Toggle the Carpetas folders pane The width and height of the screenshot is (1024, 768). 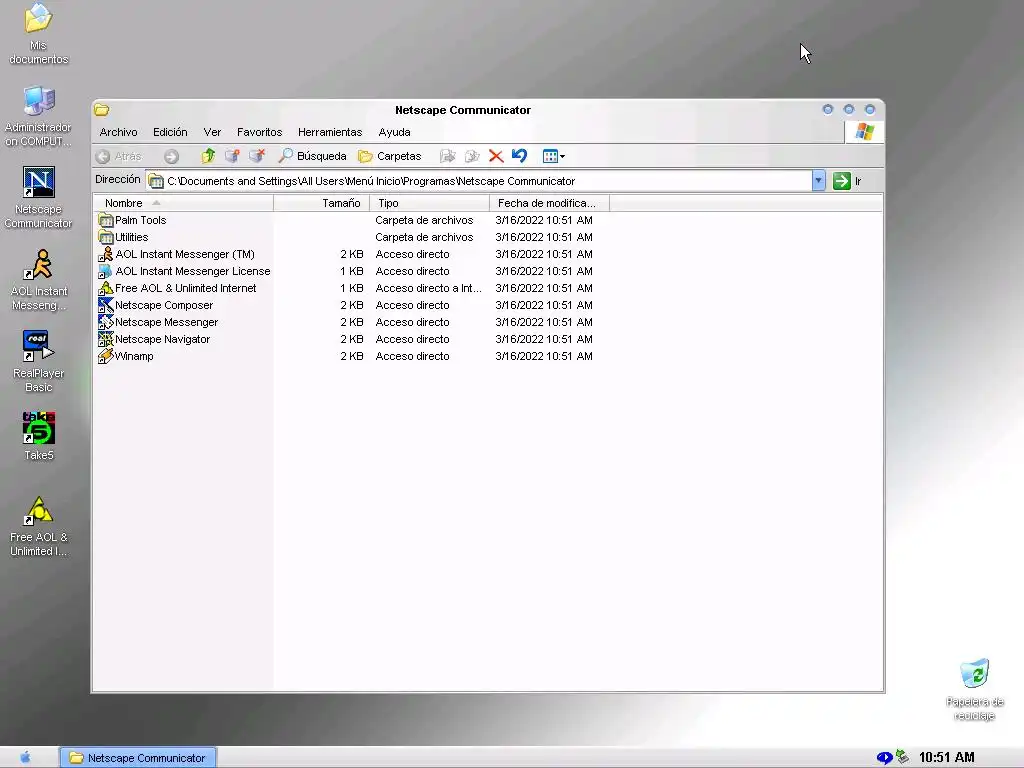pos(390,156)
